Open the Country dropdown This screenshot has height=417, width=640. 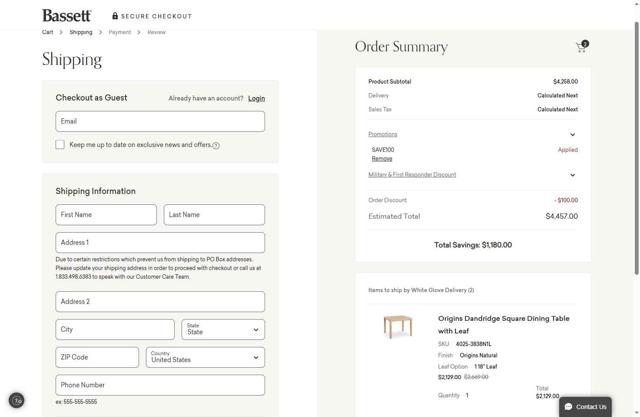coord(205,357)
